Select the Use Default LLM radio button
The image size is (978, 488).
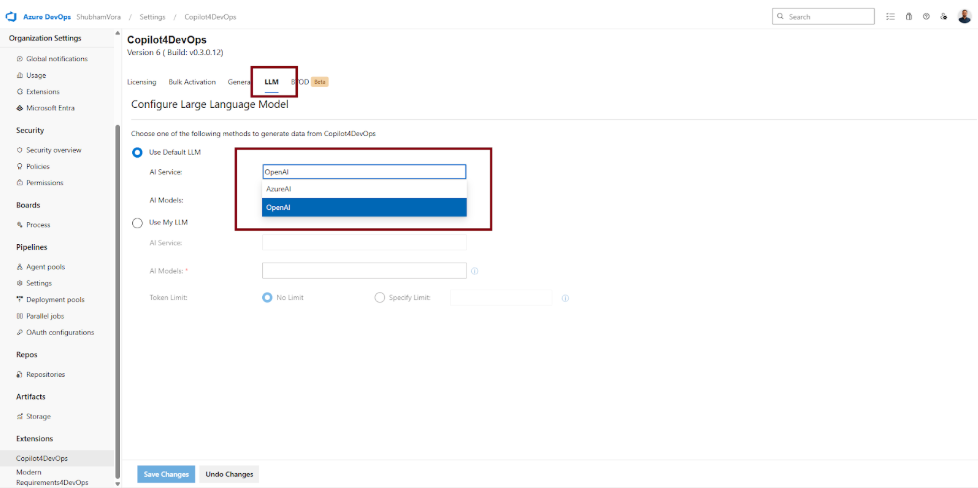click(x=138, y=152)
